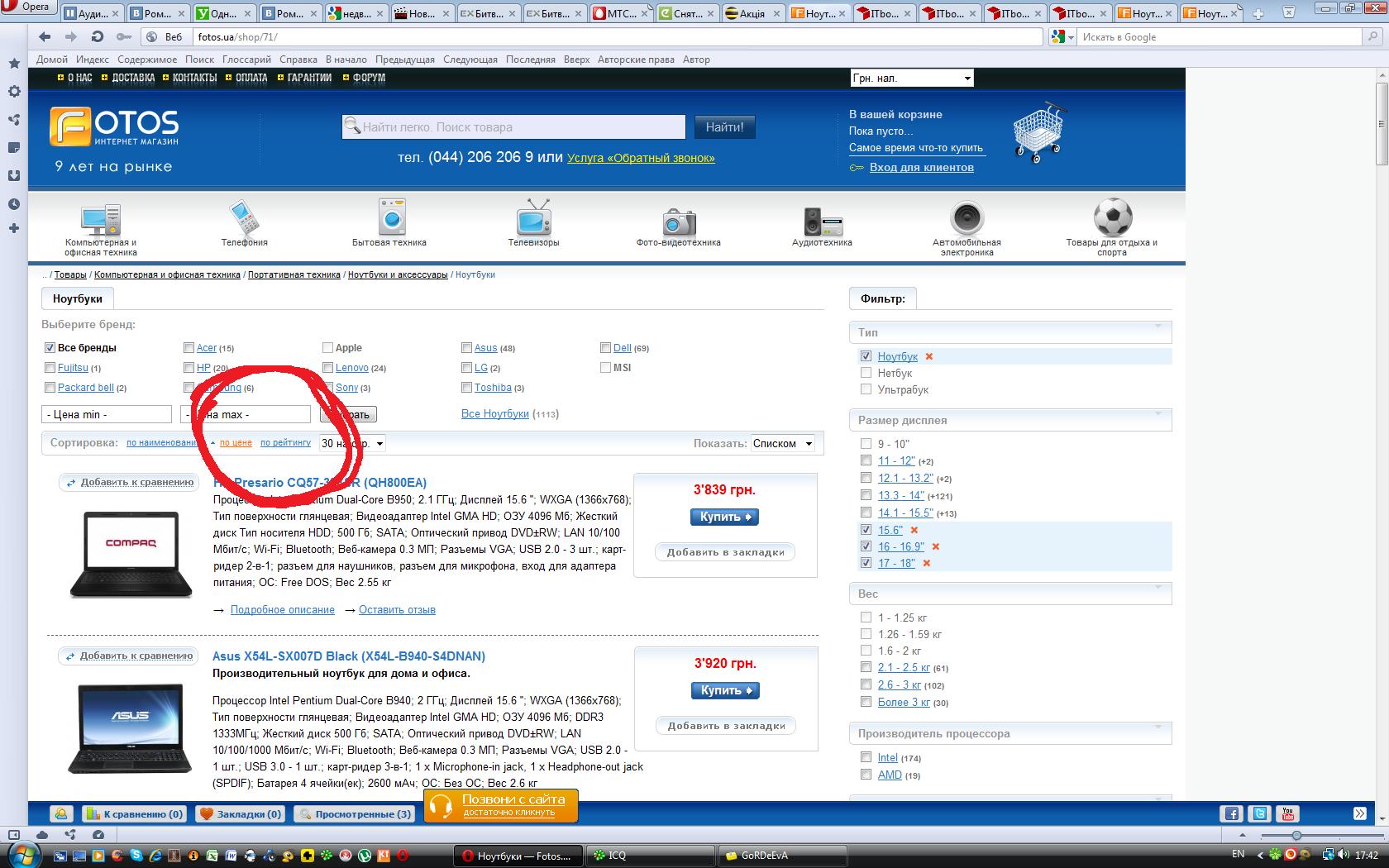Reload the page with the refresh icon
This screenshot has height=868, width=1389.
[98, 36]
